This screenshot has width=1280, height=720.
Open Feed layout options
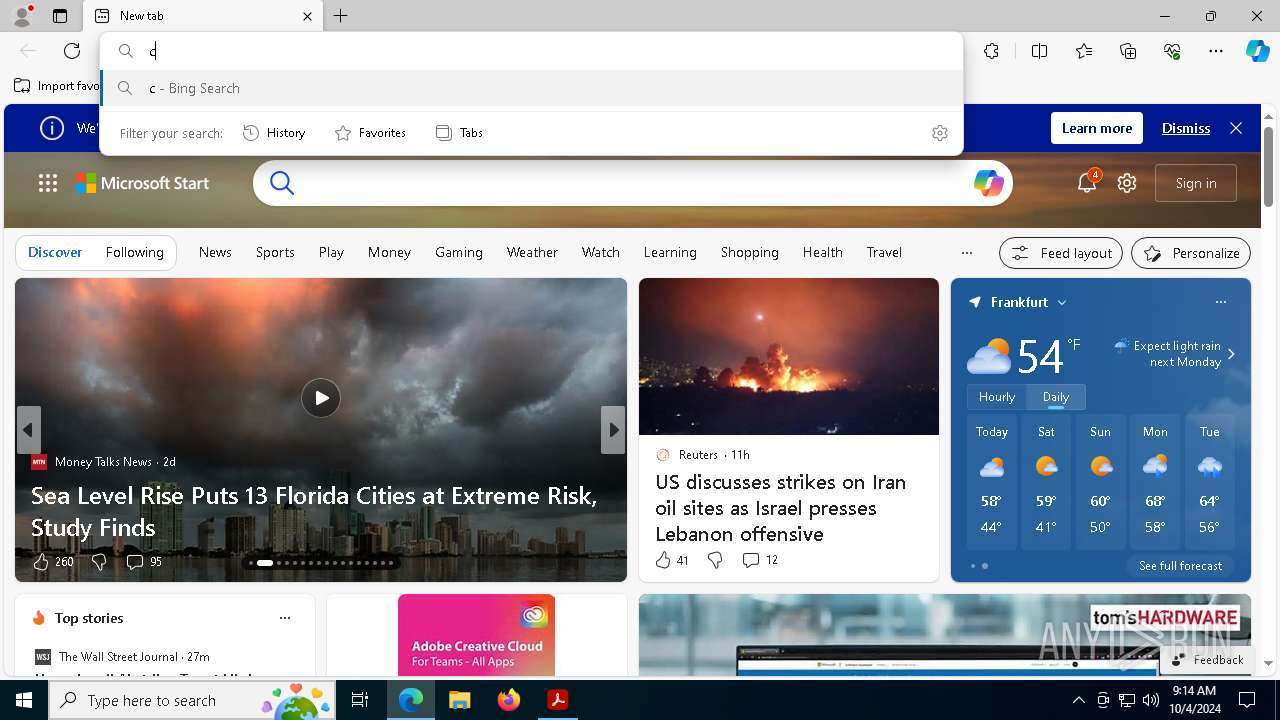click(x=1061, y=253)
